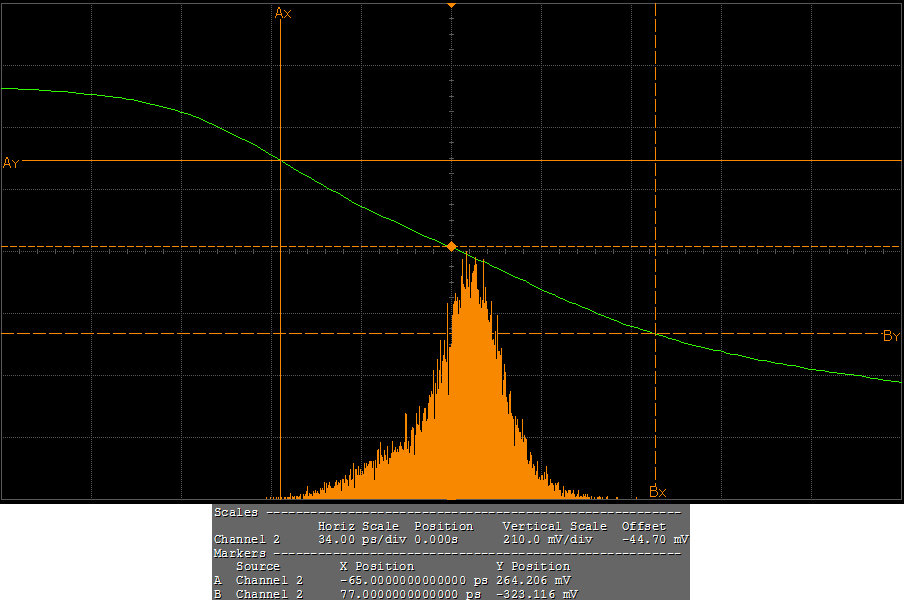The width and height of the screenshot is (904, 600).
Task: Select the Ay marker label on left edge
Action: click(11, 163)
